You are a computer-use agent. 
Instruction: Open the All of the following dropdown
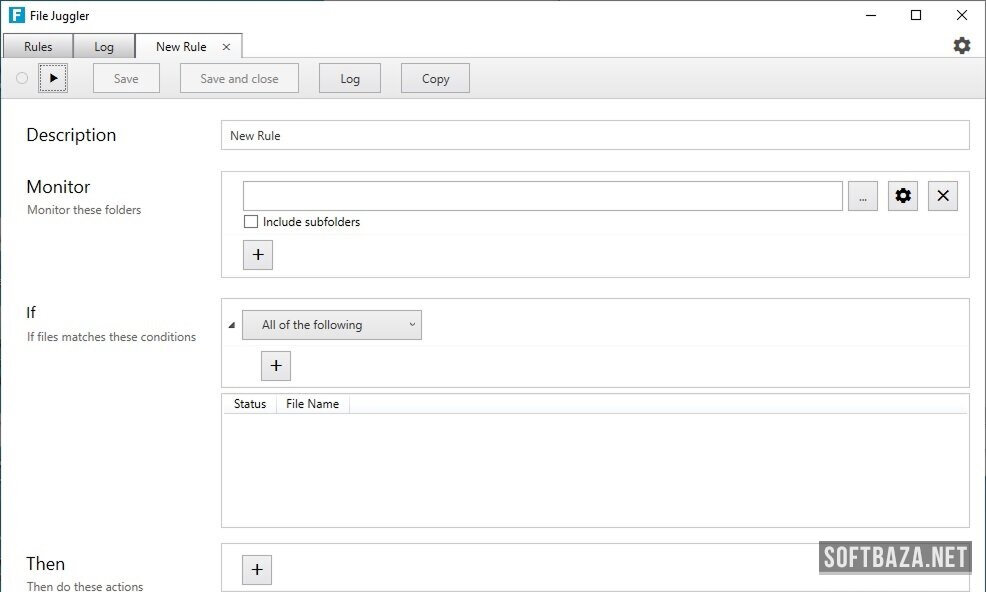[331, 325]
